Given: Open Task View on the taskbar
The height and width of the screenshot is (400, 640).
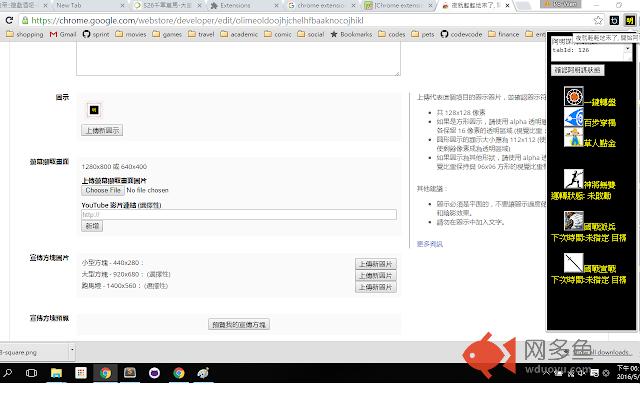Looking at the screenshot, I should coord(31,373).
